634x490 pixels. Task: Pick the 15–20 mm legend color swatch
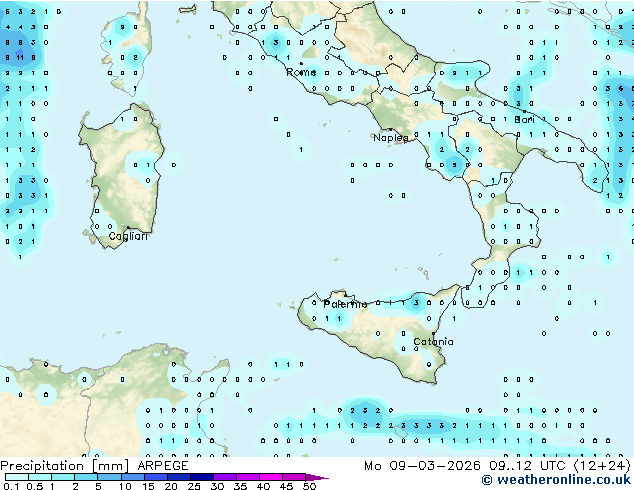point(155,477)
